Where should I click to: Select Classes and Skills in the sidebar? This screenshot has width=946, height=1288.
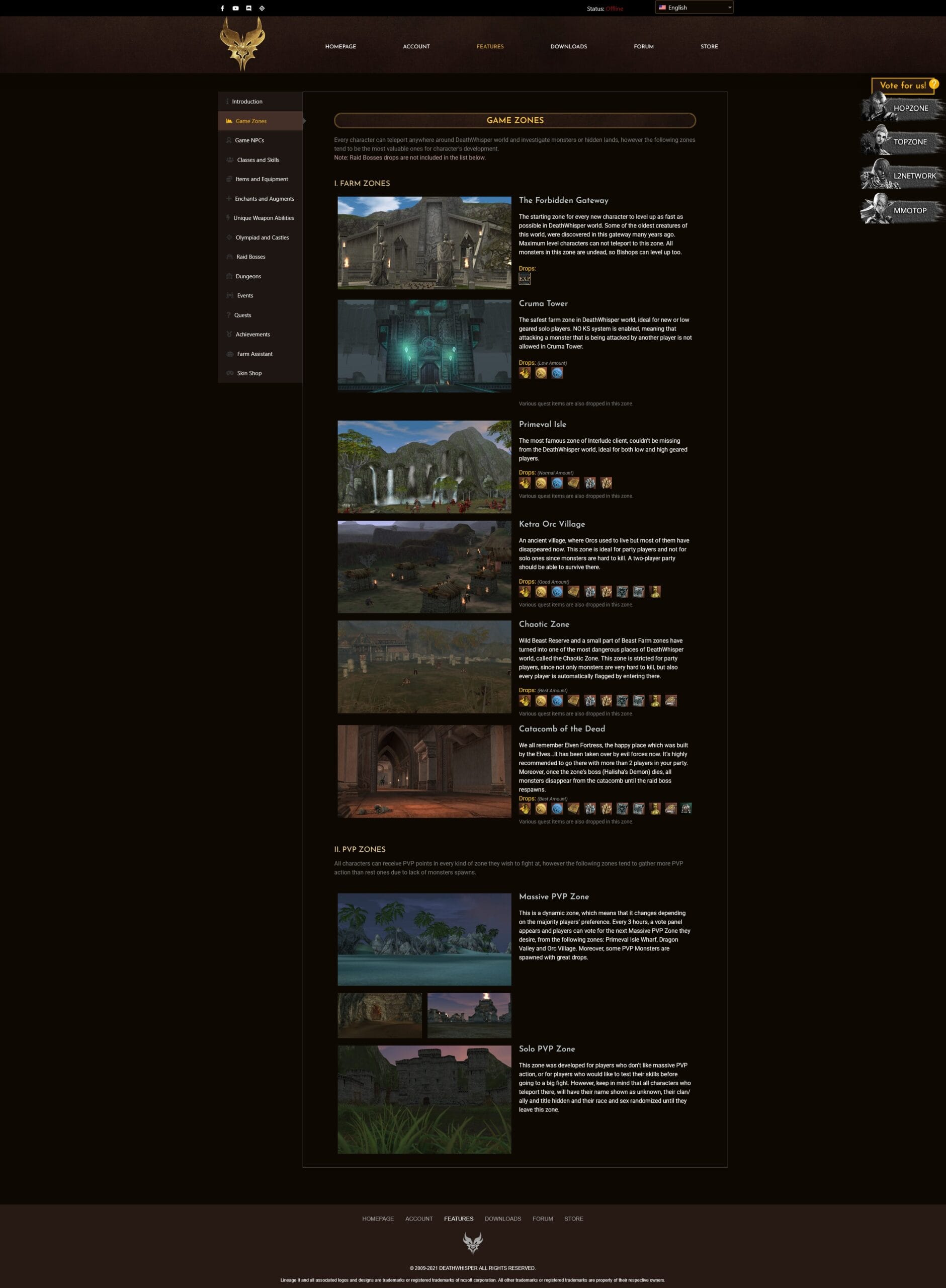[x=257, y=160]
